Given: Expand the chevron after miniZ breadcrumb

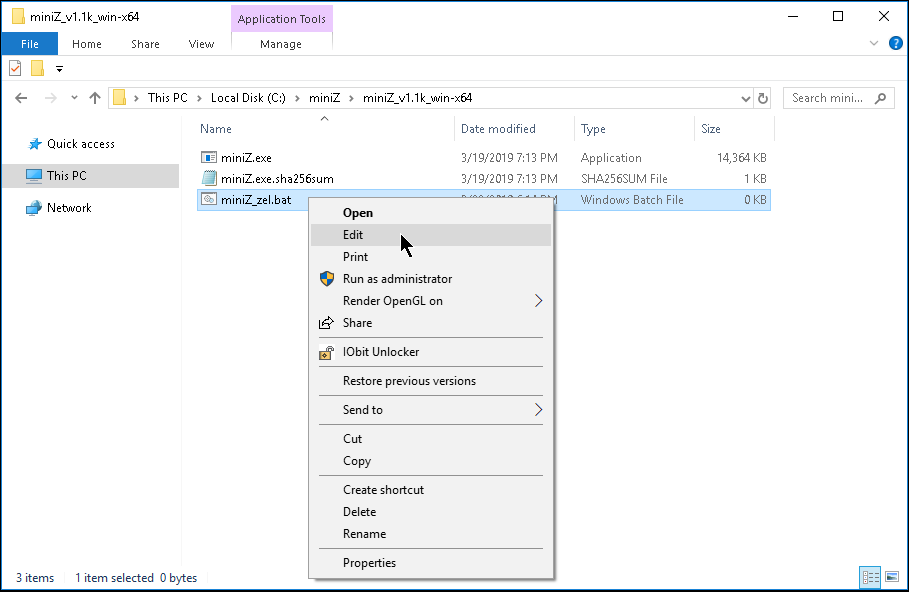Looking at the screenshot, I should point(351,99).
